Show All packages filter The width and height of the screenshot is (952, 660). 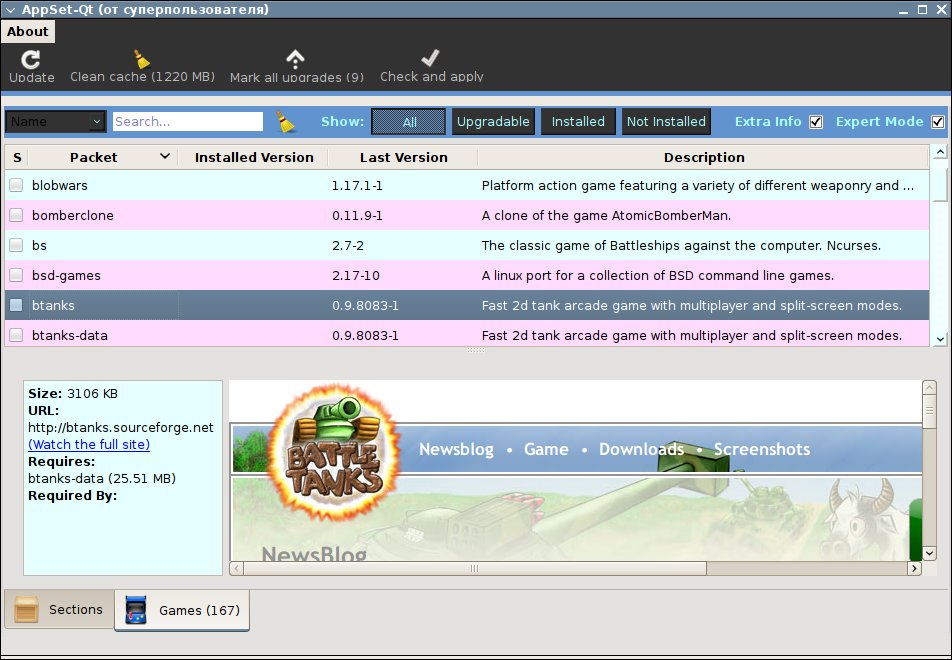[x=409, y=121]
